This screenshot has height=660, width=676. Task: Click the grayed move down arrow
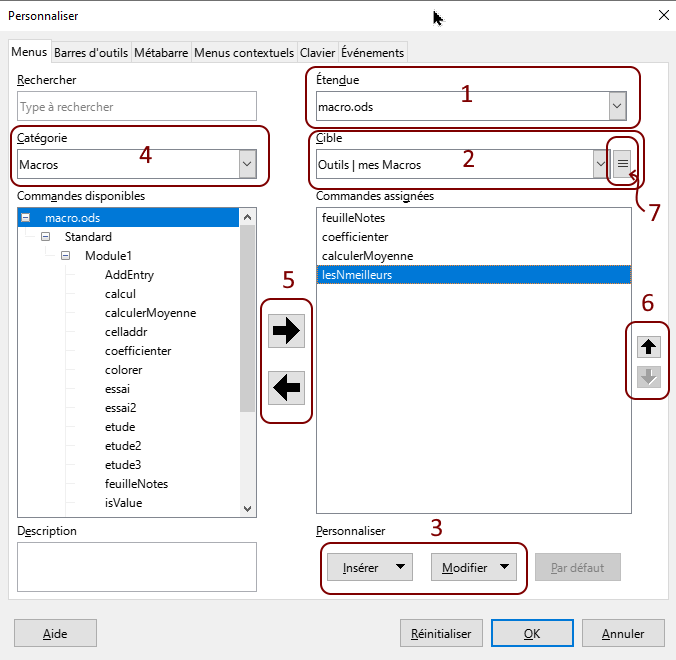coord(649,377)
